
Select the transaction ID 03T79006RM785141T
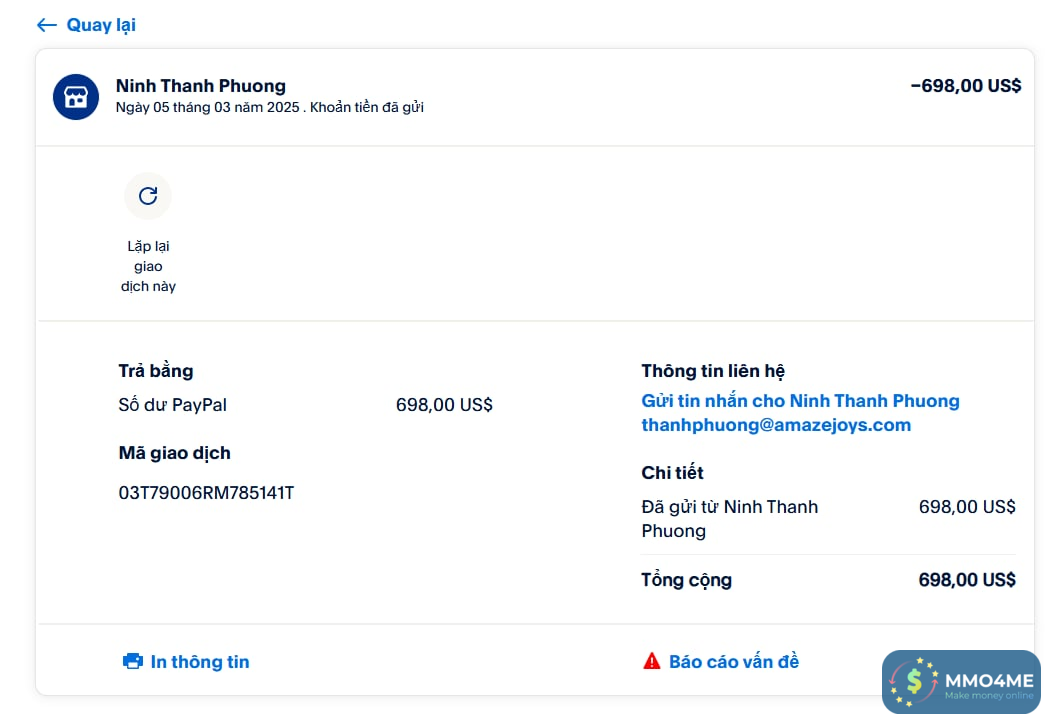[x=206, y=493]
